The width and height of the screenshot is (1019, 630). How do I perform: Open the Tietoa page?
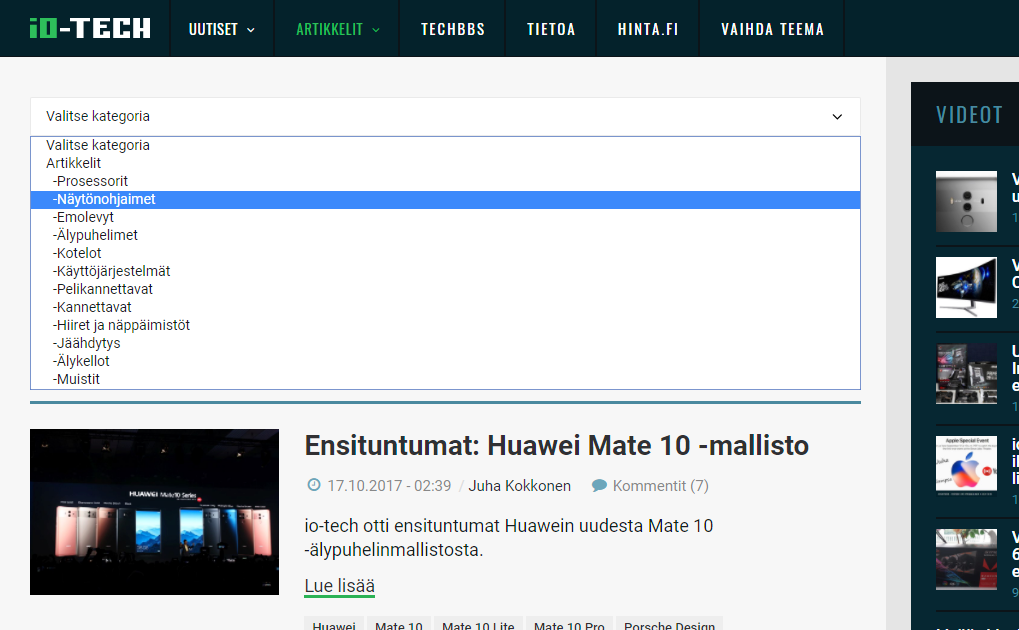(x=551, y=29)
